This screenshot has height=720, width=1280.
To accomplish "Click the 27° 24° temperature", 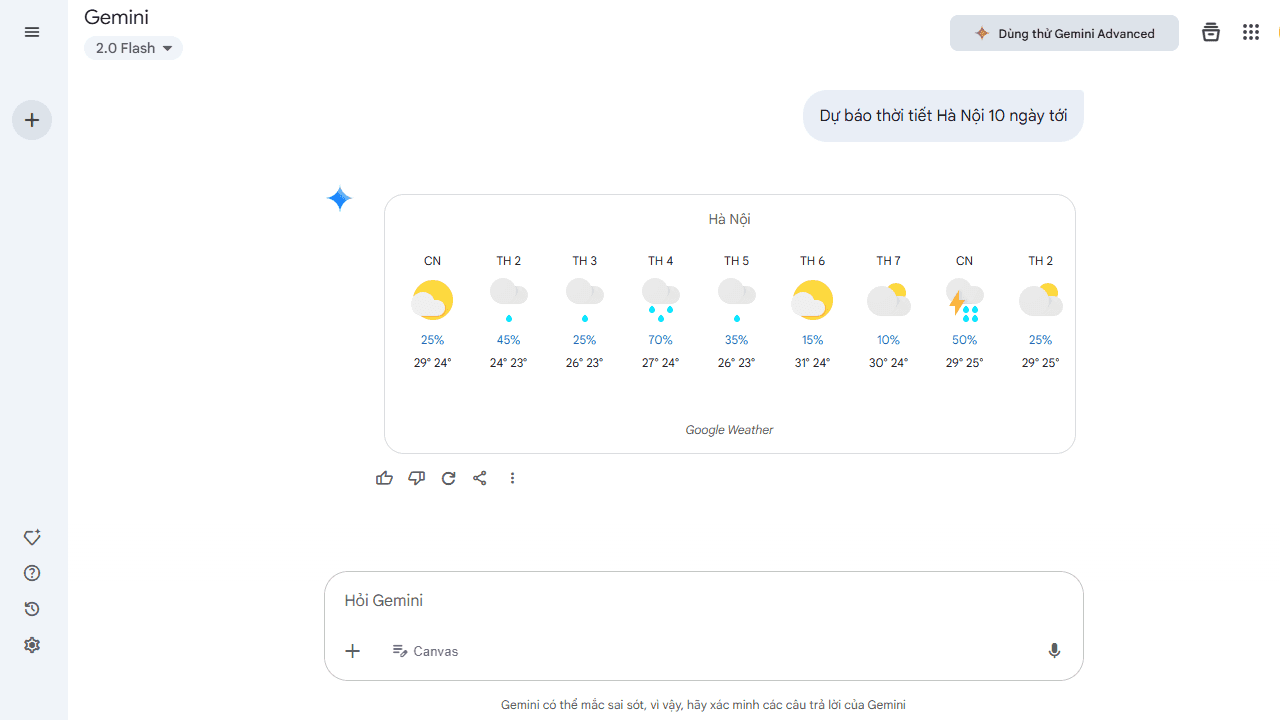I will point(661,363).
